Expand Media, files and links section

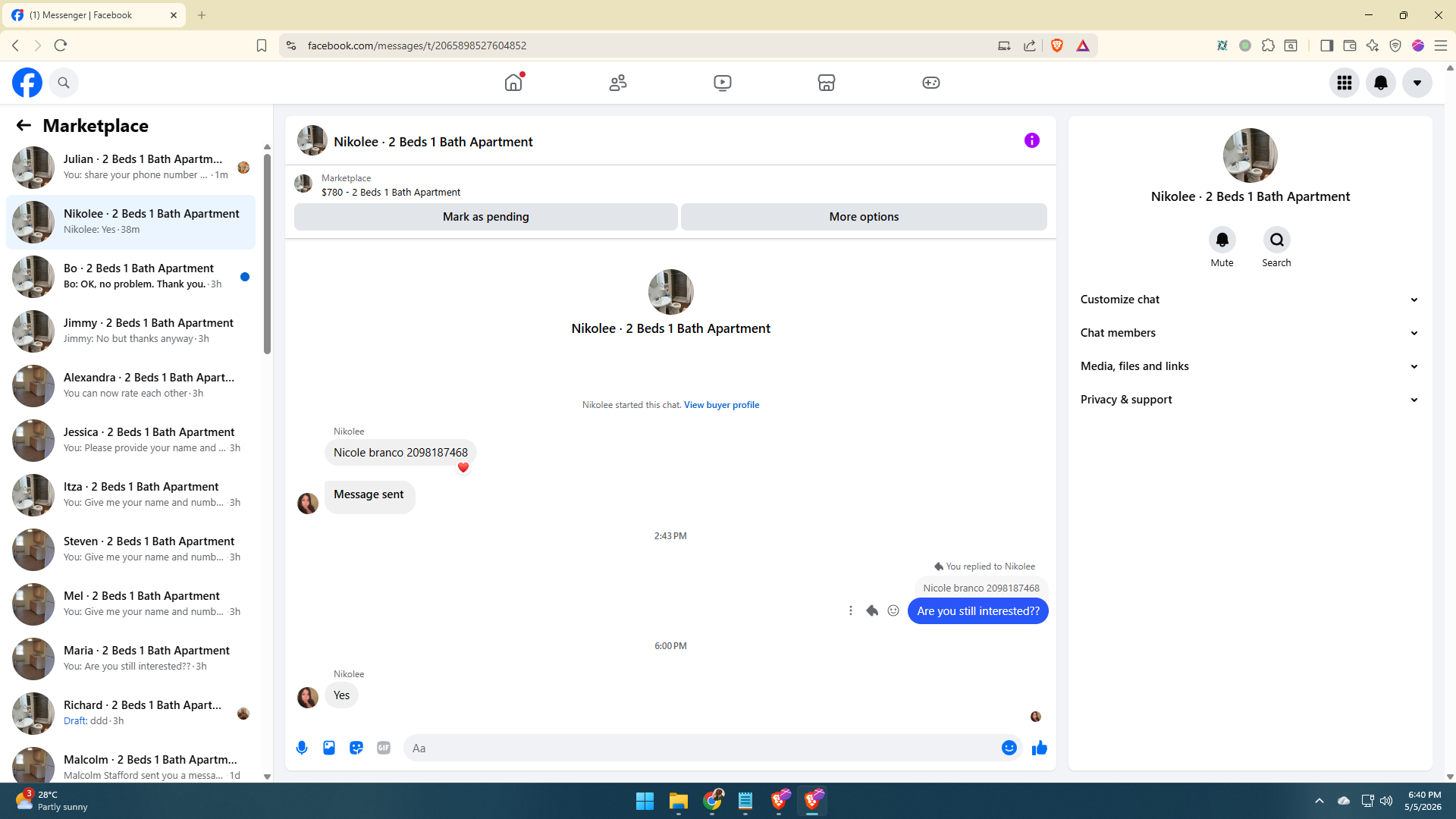[1250, 366]
